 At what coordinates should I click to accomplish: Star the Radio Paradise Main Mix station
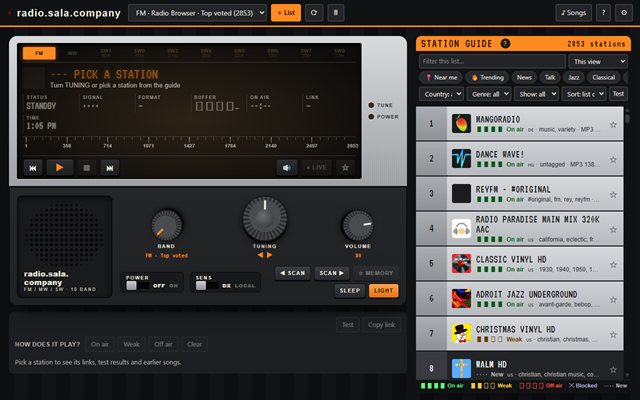coord(613,229)
